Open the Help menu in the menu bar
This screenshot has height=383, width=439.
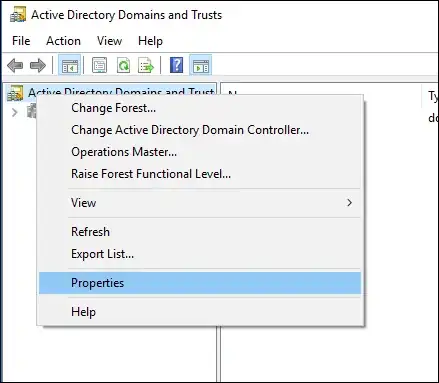(x=150, y=41)
